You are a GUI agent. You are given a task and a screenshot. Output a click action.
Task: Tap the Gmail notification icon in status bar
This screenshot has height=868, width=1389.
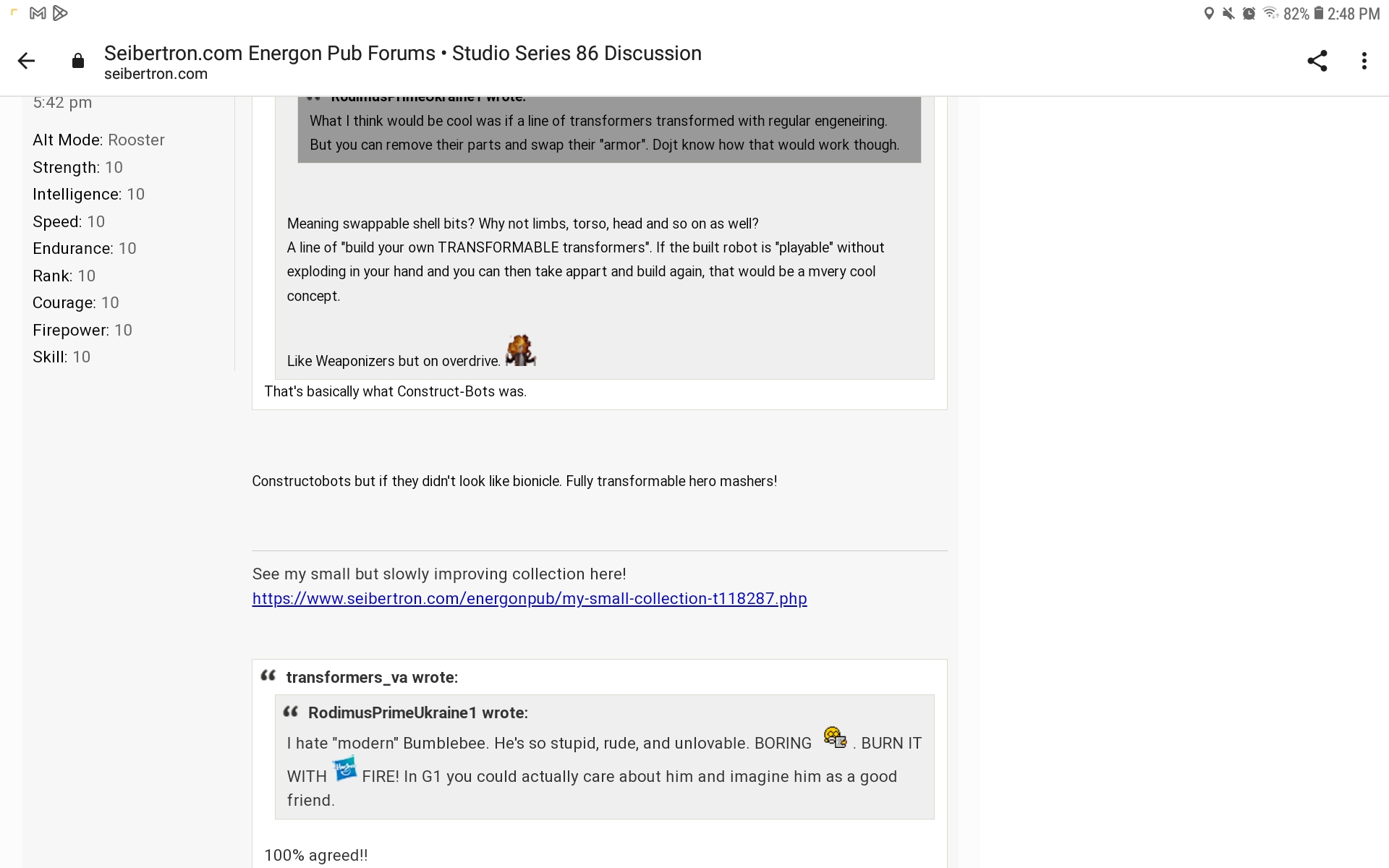[x=38, y=13]
